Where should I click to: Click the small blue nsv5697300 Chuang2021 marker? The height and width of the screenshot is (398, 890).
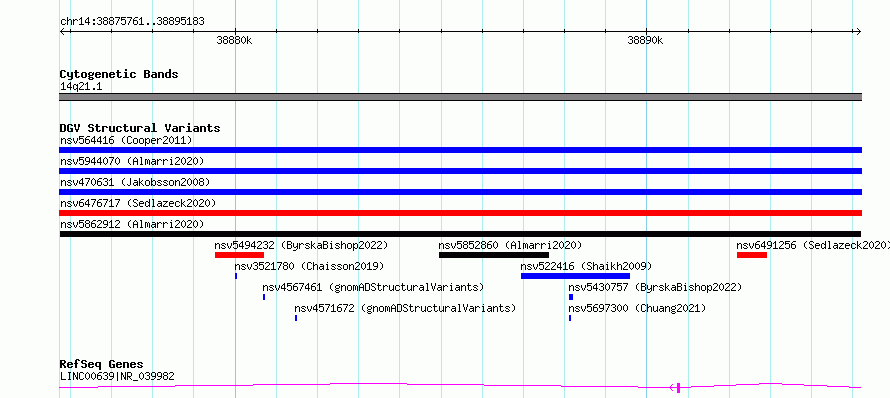570,318
